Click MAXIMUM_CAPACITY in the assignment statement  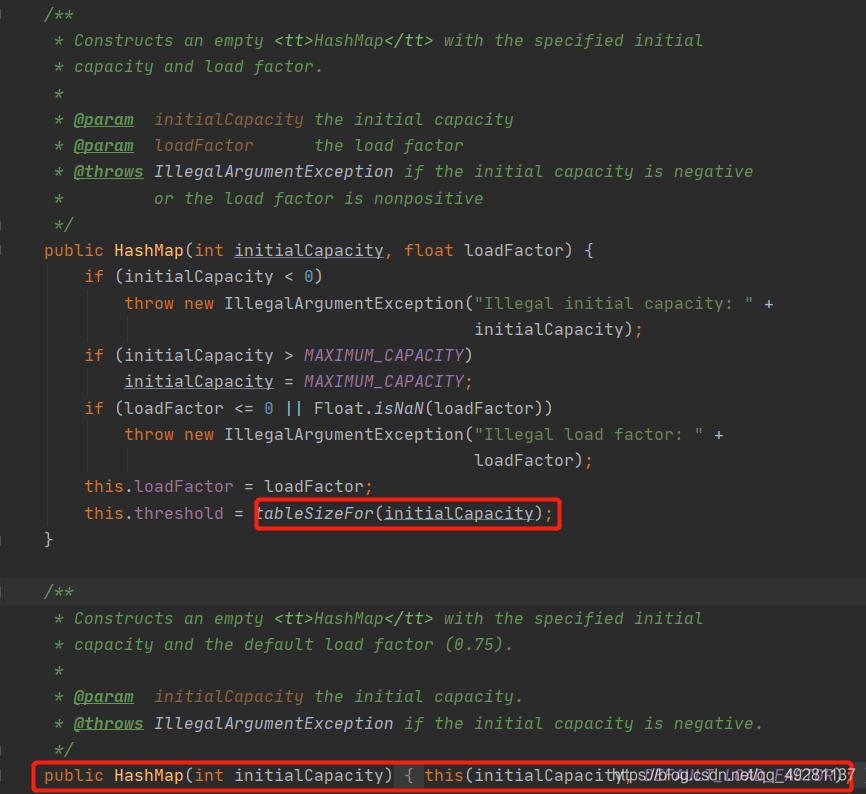click(x=384, y=382)
